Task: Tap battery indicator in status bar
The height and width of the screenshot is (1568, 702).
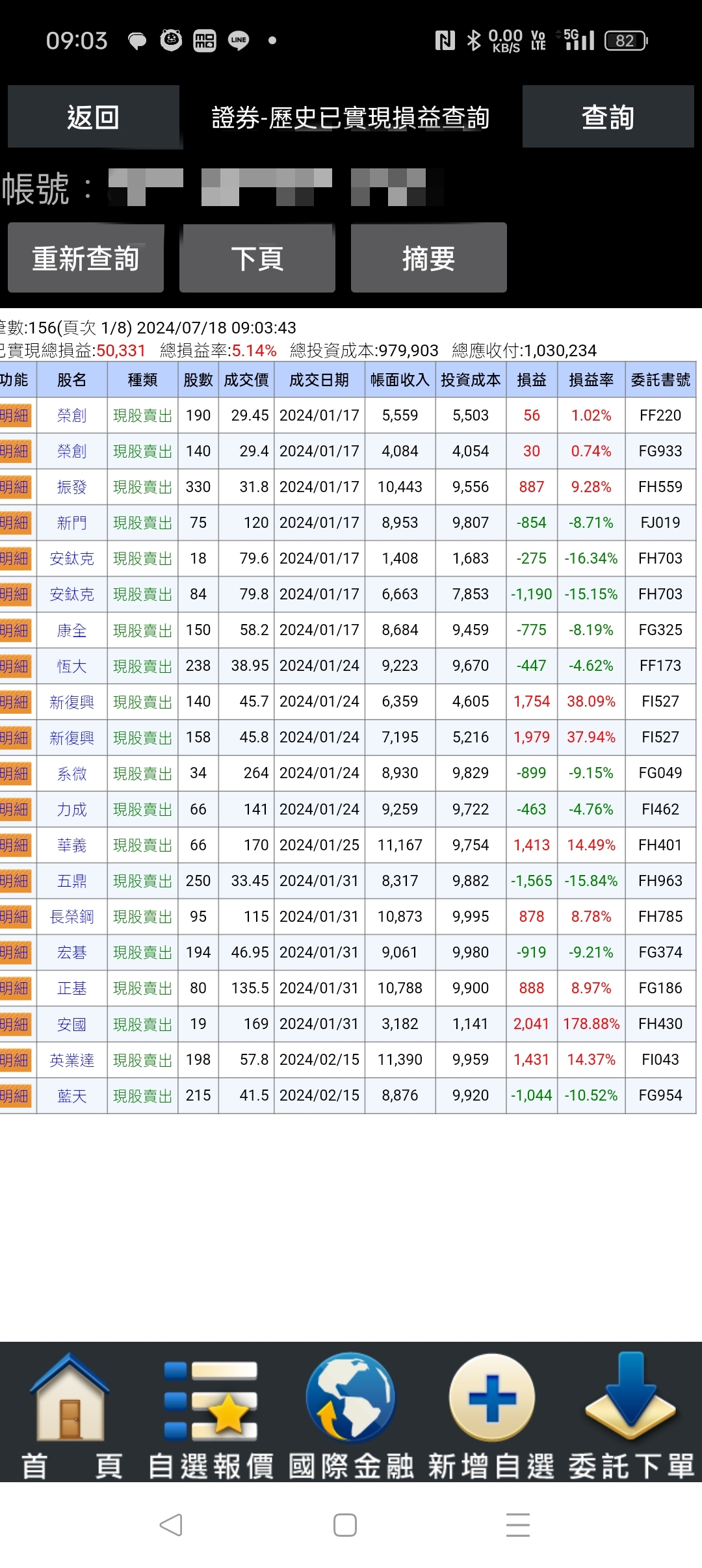Action: pos(626,40)
